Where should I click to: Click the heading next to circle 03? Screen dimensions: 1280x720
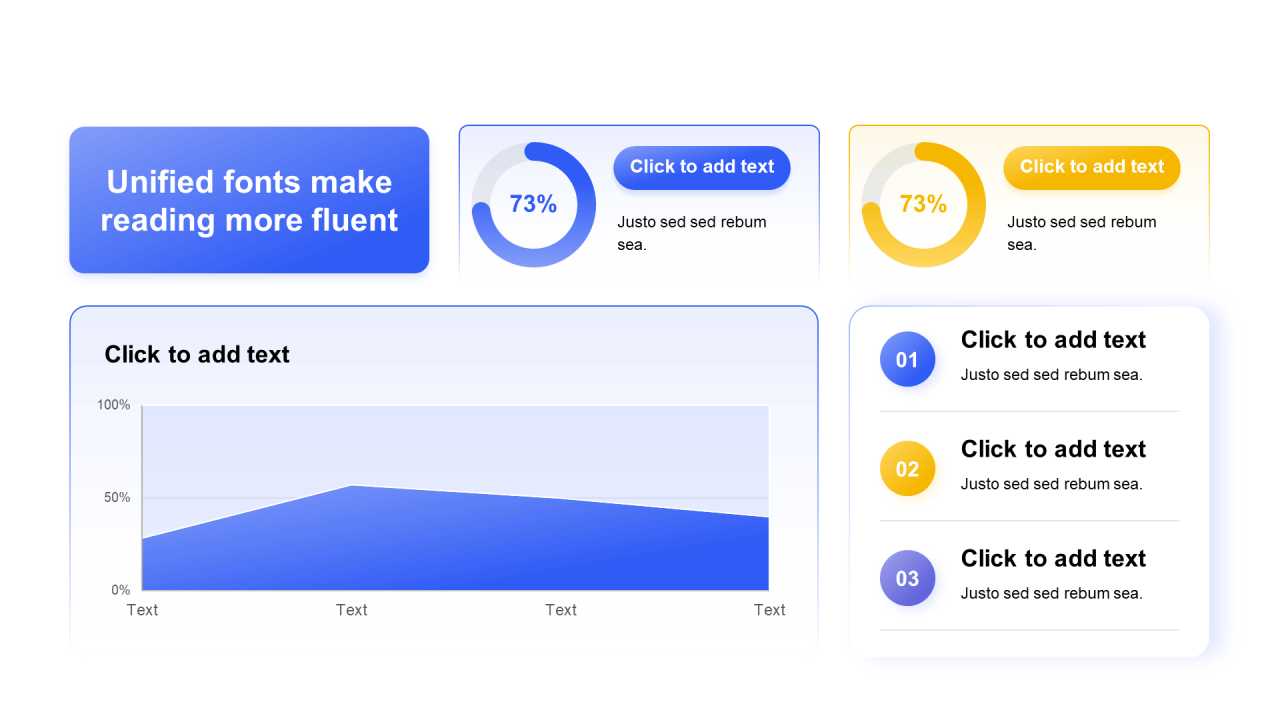click(1053, 558)
